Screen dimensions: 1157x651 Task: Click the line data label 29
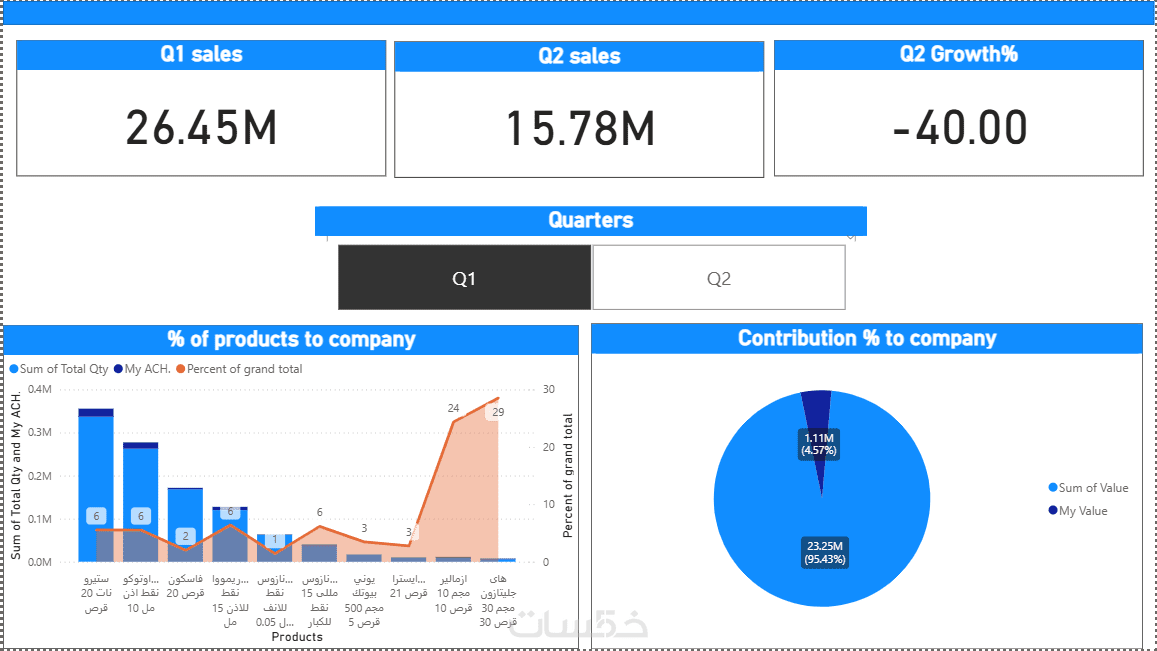[498, 412]
